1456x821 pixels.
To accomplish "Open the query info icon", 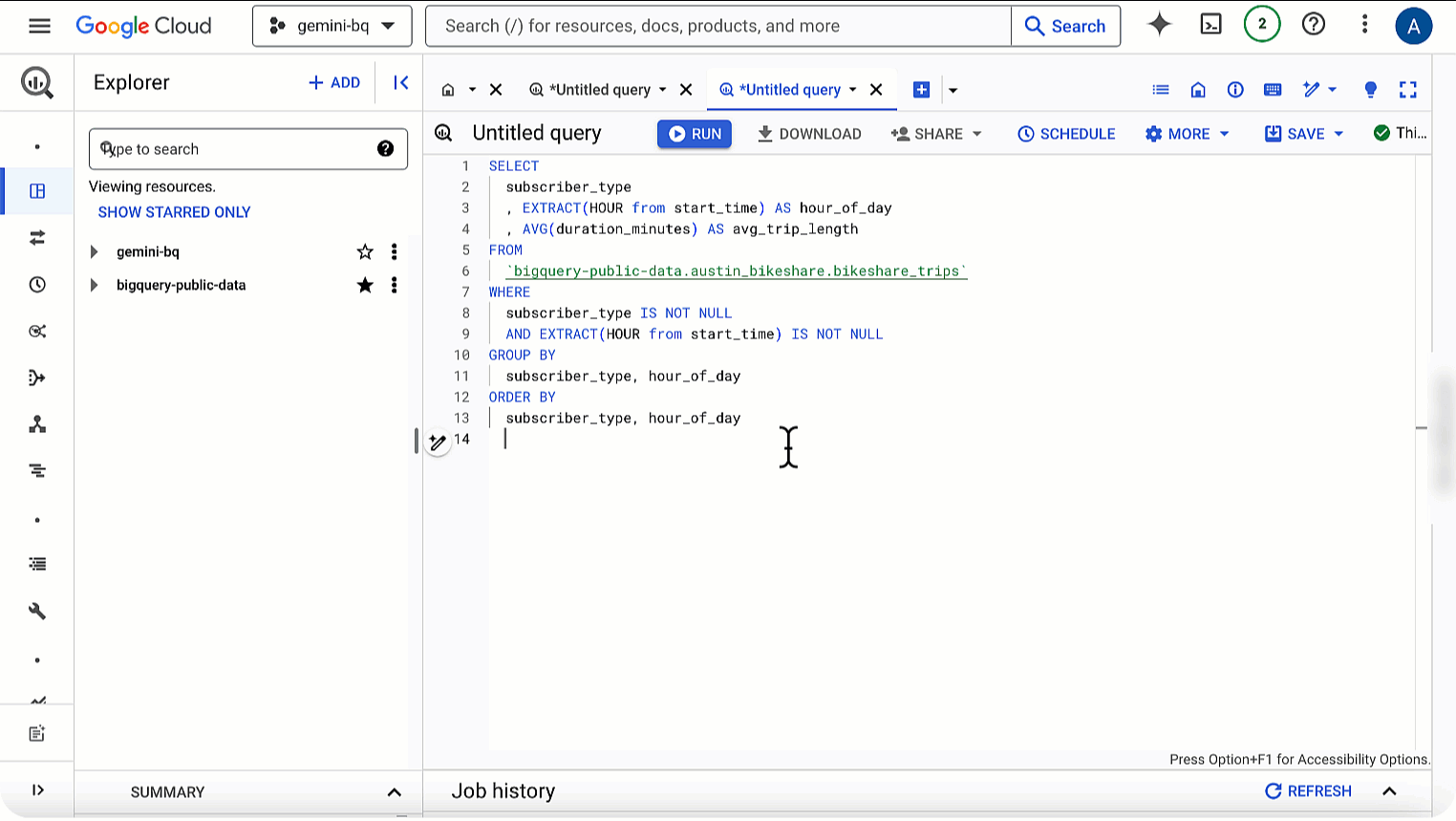I will pos(1235,90).
